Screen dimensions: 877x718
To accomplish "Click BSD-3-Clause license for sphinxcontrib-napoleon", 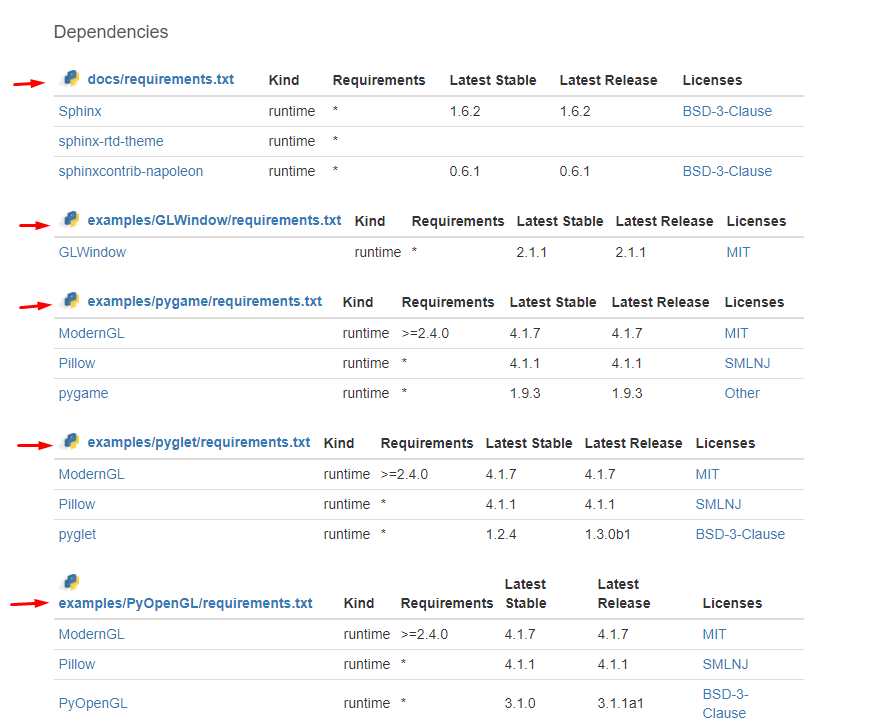I will [727, 171].
